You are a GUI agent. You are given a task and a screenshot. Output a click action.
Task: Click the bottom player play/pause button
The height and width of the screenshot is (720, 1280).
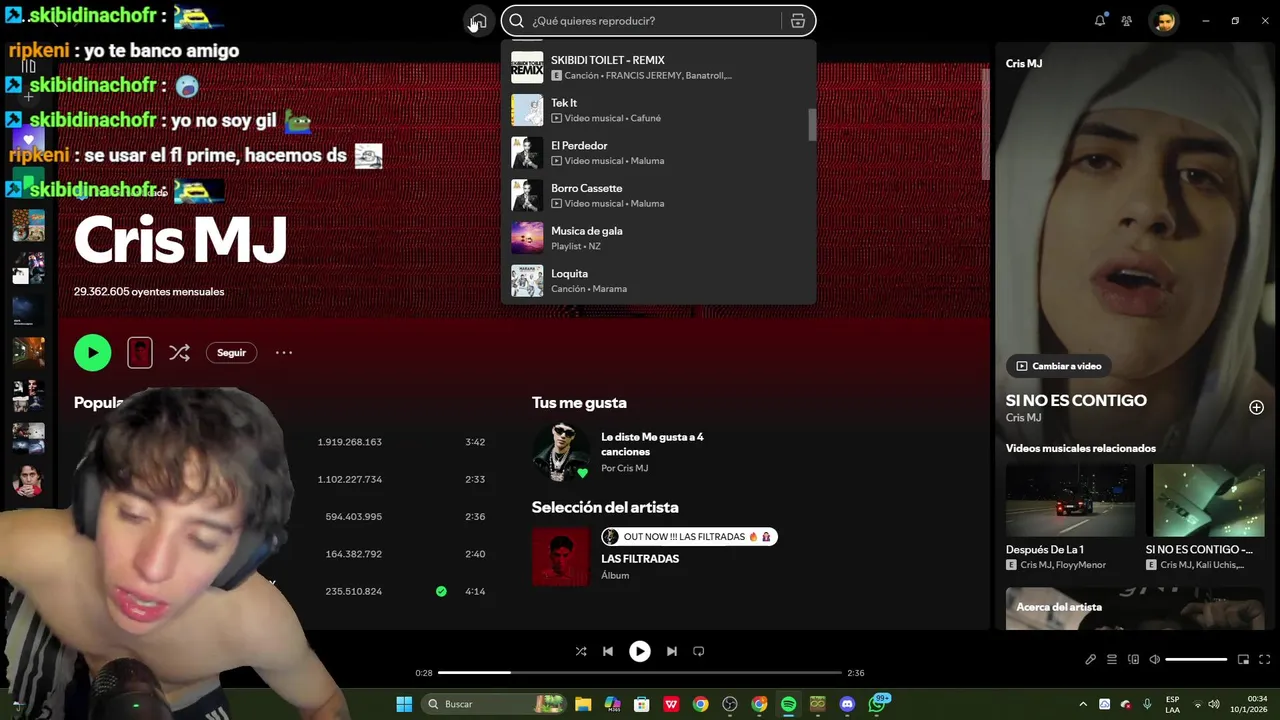[x=640, y=651]
